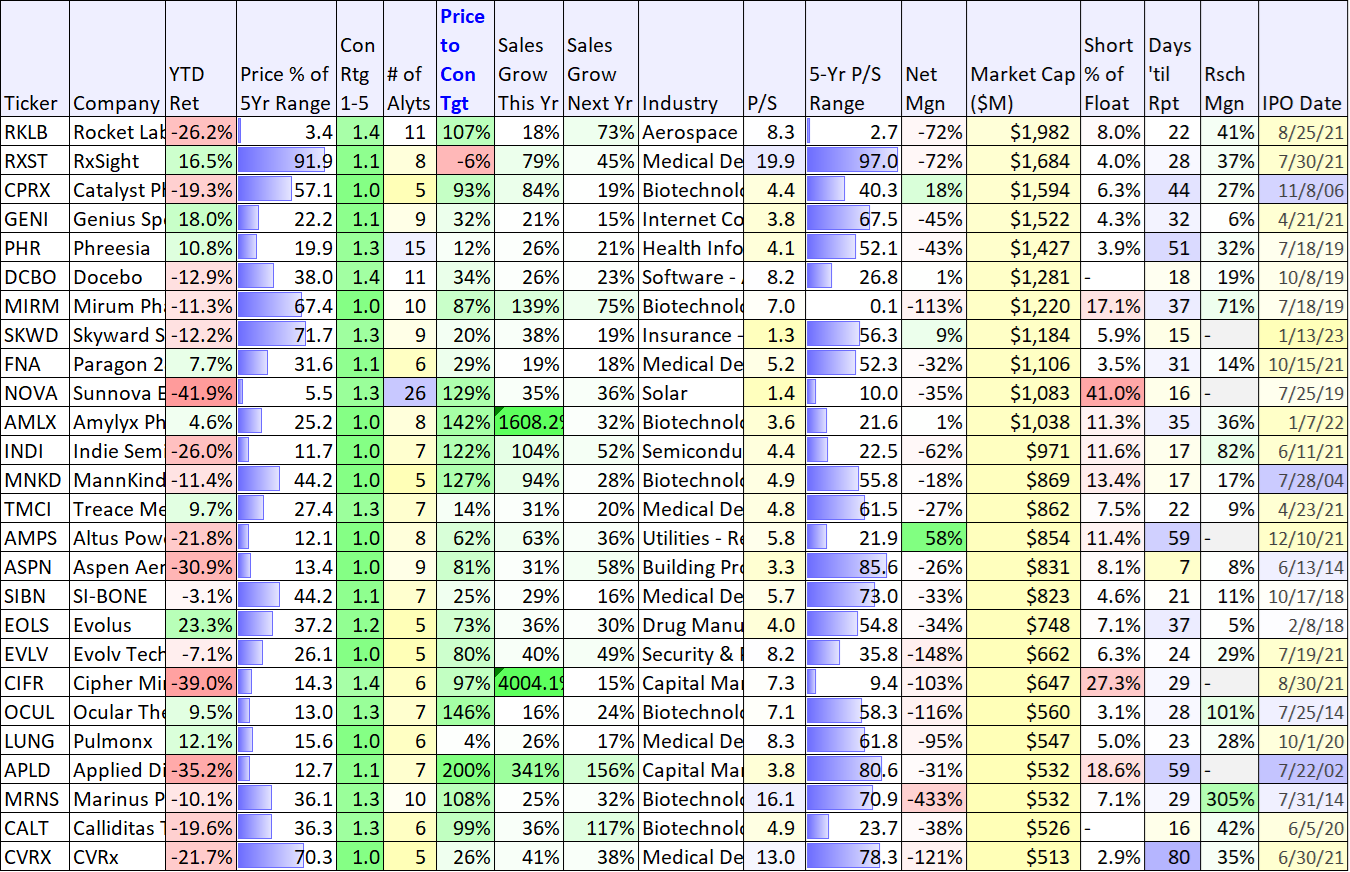This screenshot has height=872, width=1350.
Task: Click price to target -6% for RXST
Action: [465, 161]
